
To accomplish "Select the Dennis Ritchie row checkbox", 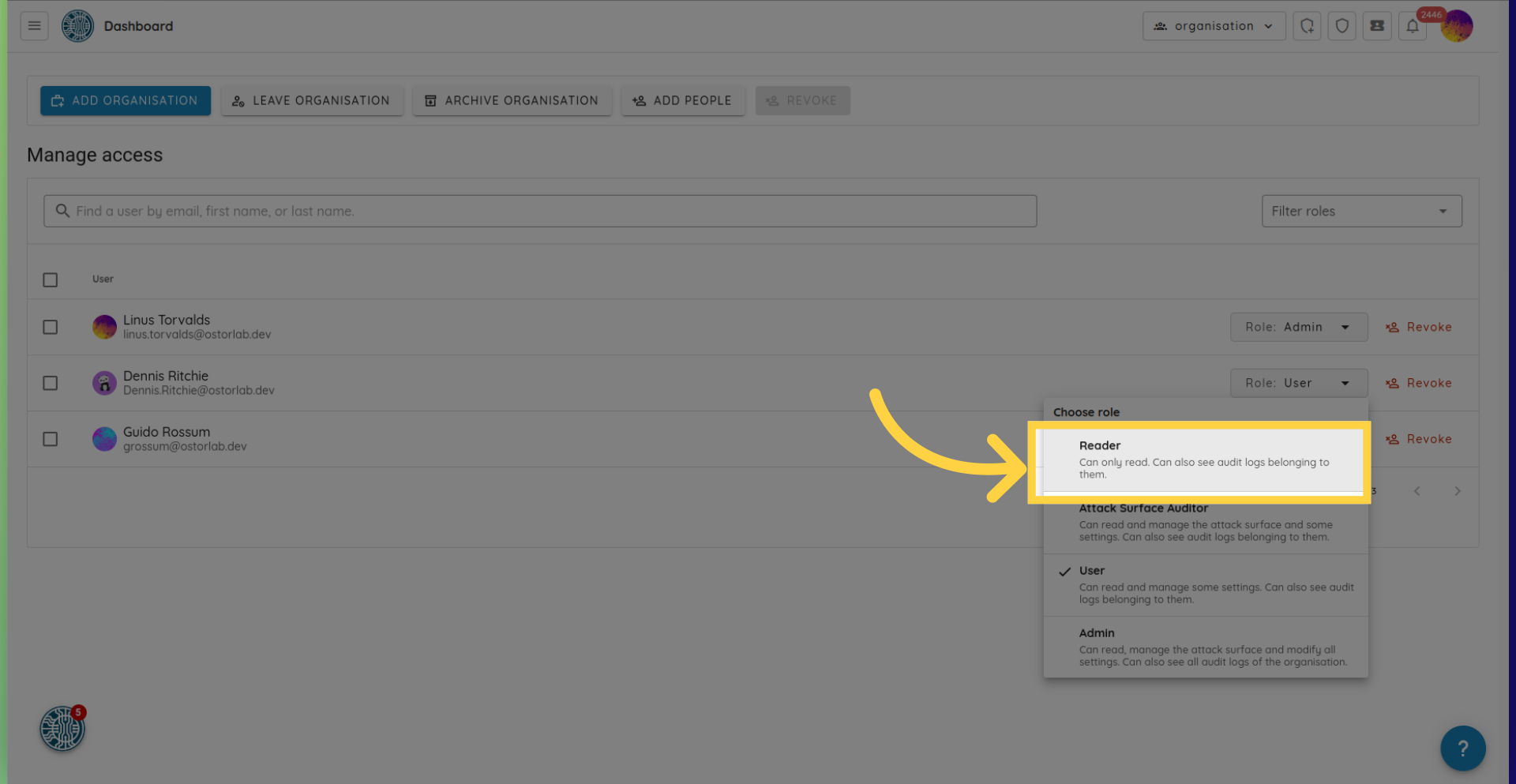I will (51, 383).
